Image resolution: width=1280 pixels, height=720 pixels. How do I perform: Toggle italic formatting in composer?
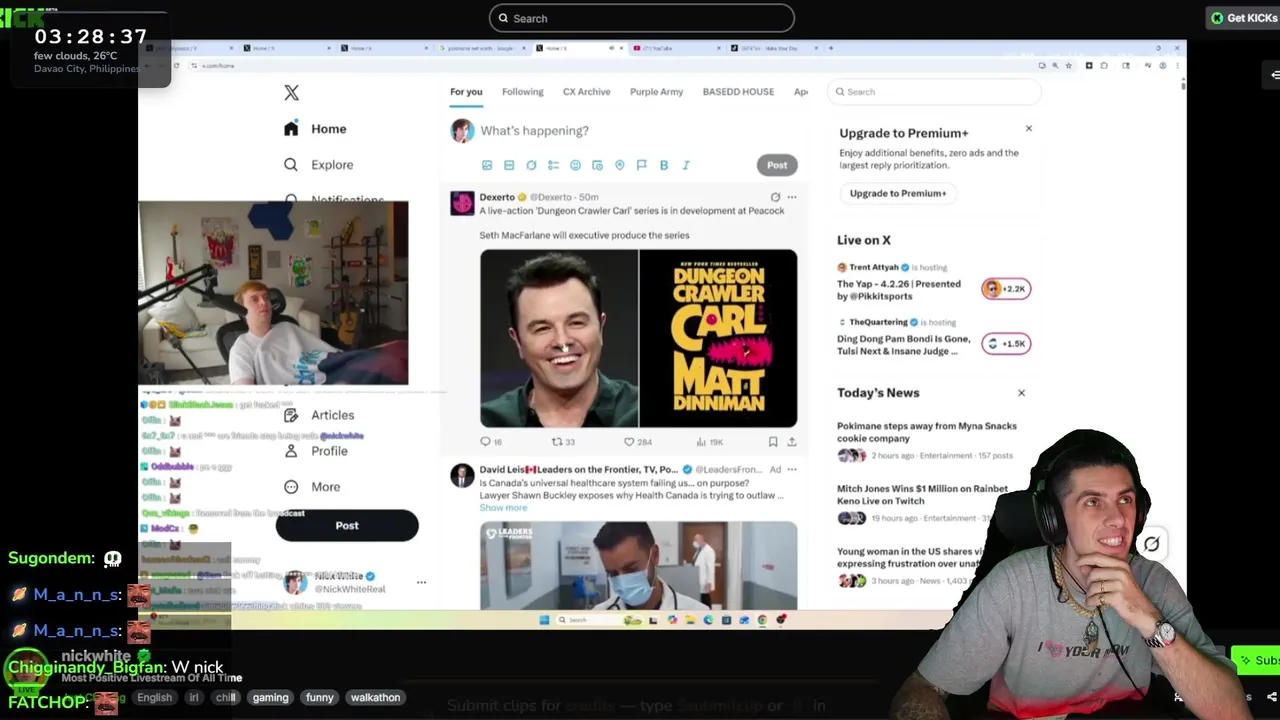685,165
